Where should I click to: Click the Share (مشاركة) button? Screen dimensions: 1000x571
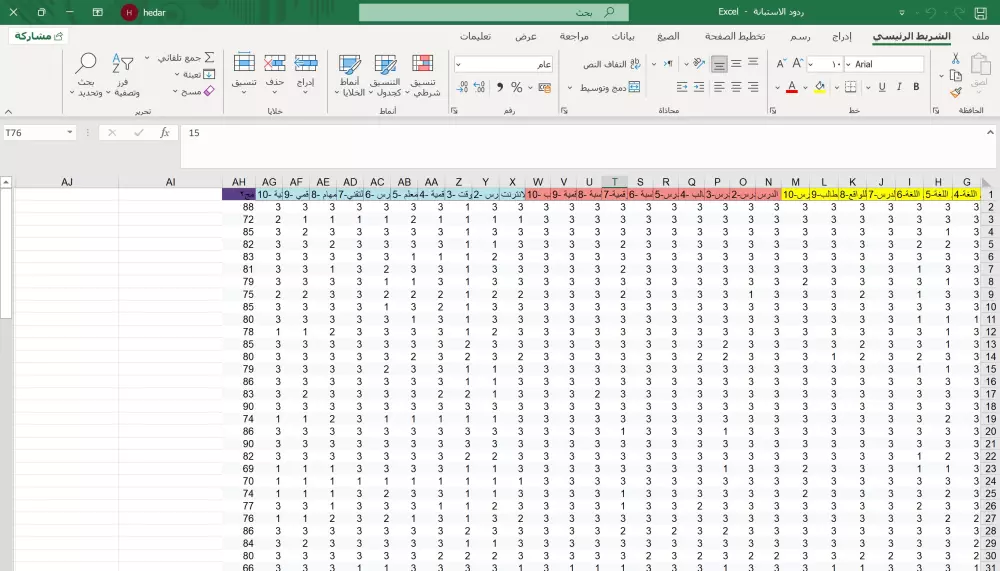click(x=38, y=36)
